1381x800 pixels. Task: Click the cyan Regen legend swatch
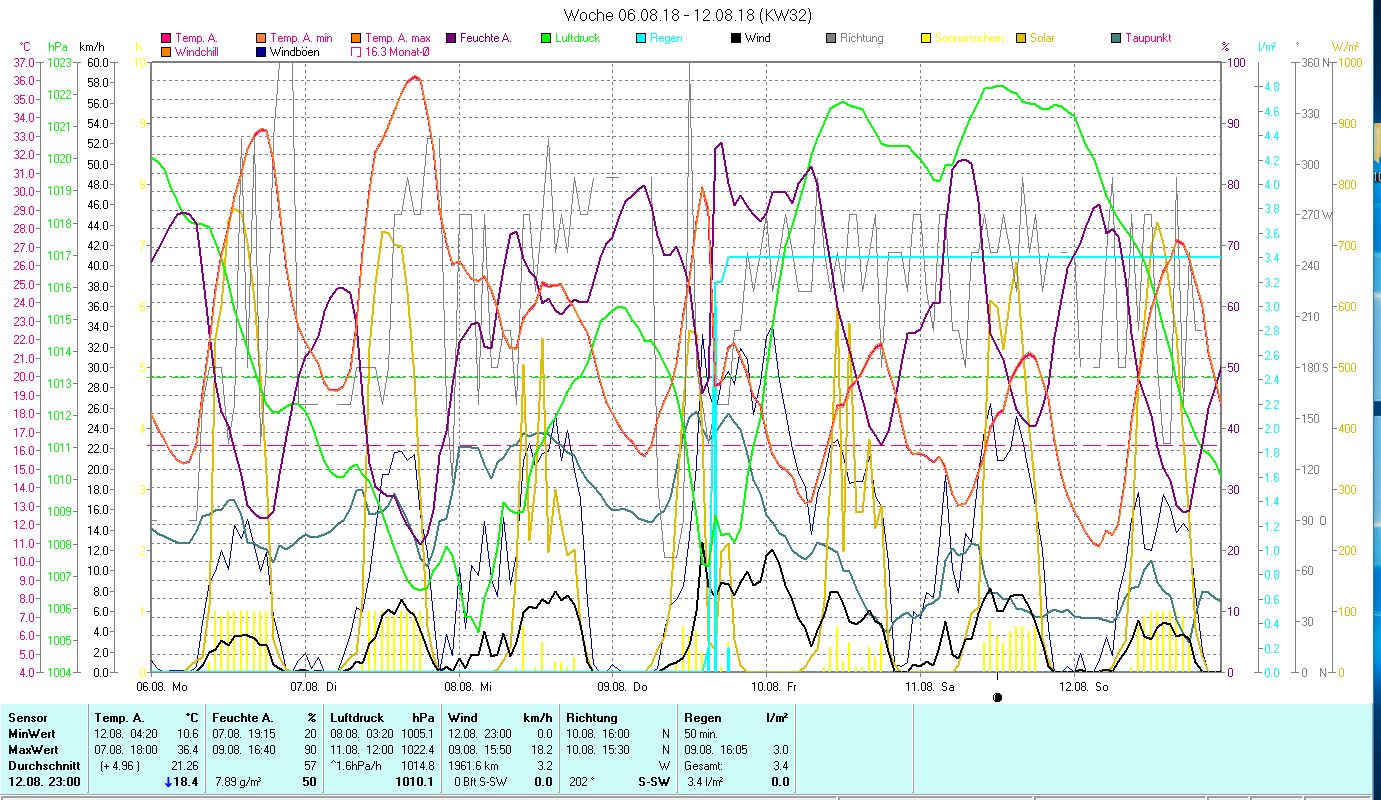point(640,39)
